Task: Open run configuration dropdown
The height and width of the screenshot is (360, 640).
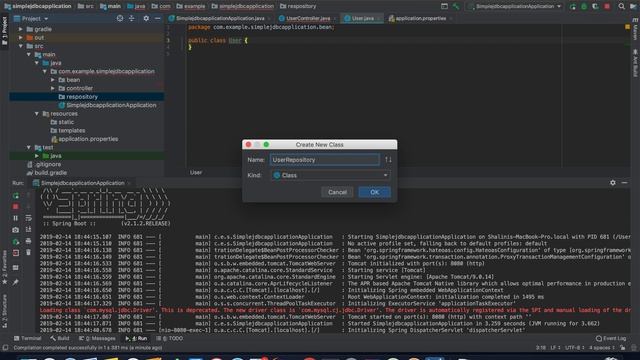Action: click(515, 6)
